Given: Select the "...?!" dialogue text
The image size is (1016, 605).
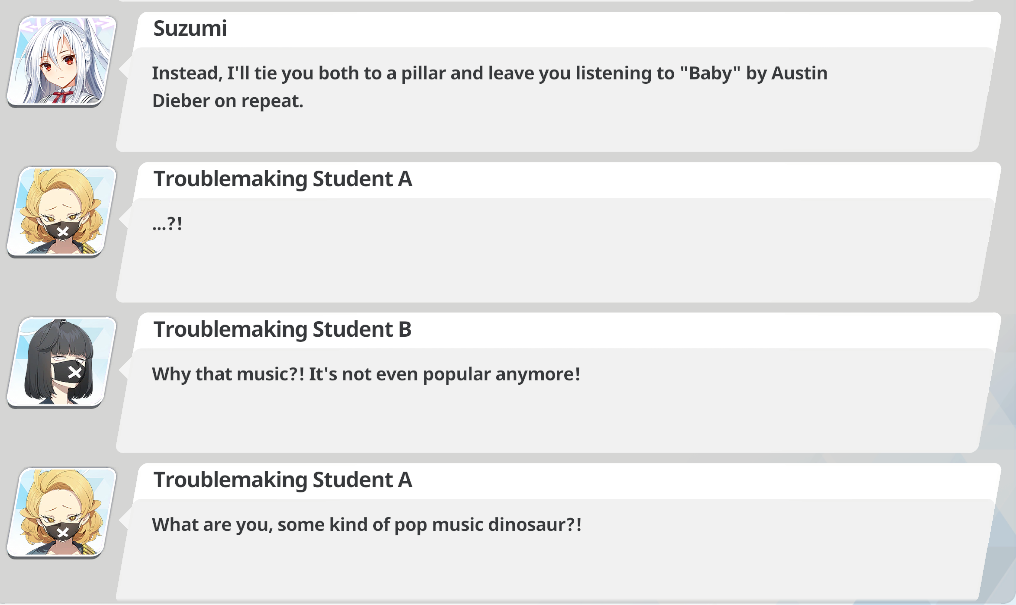Looking at the screenshot, I should point(167,224).
